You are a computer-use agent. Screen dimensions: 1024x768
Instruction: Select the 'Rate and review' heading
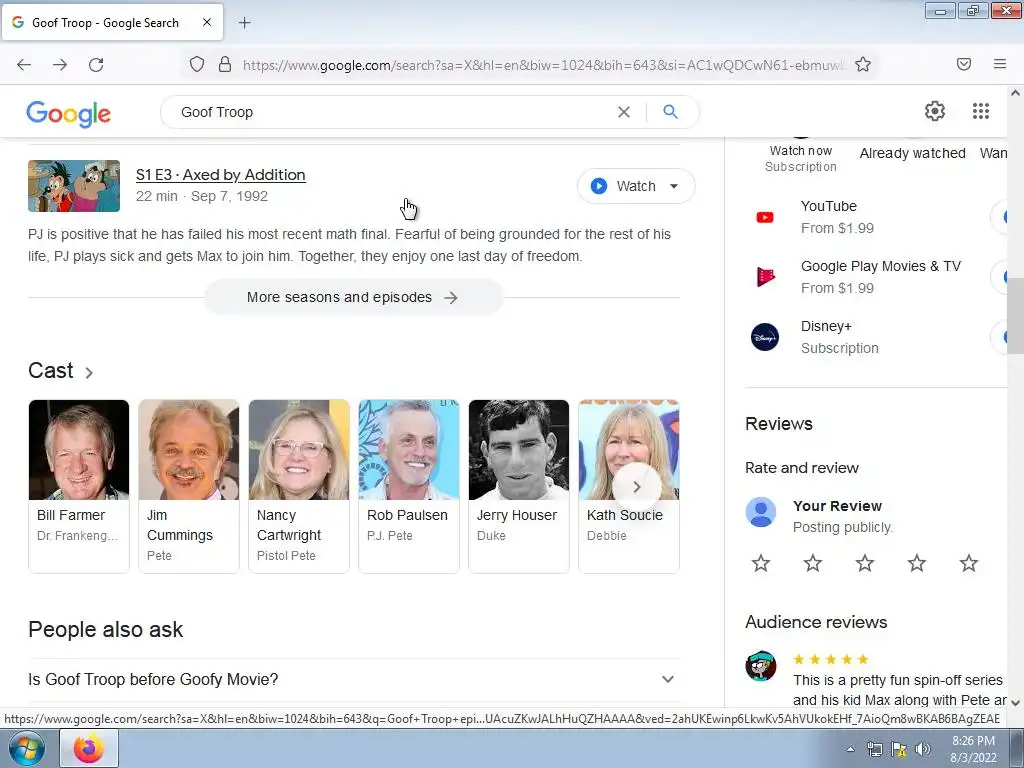click(x=801, y=468)
